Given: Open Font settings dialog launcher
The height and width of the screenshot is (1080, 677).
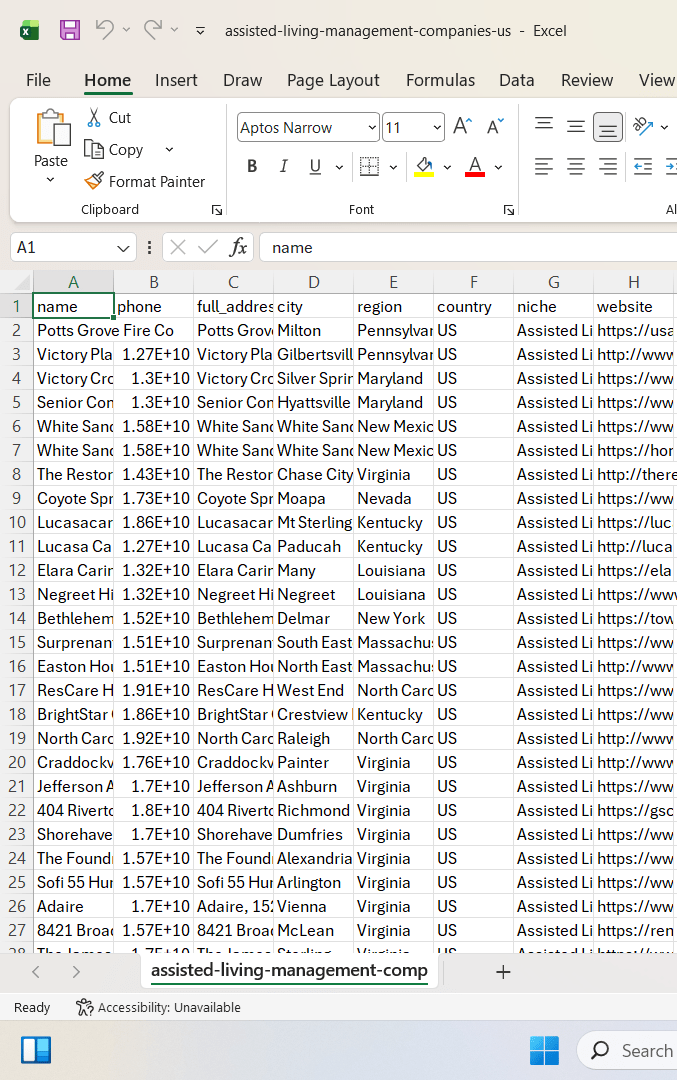Looking at the screenshot, I should (509, 210).
